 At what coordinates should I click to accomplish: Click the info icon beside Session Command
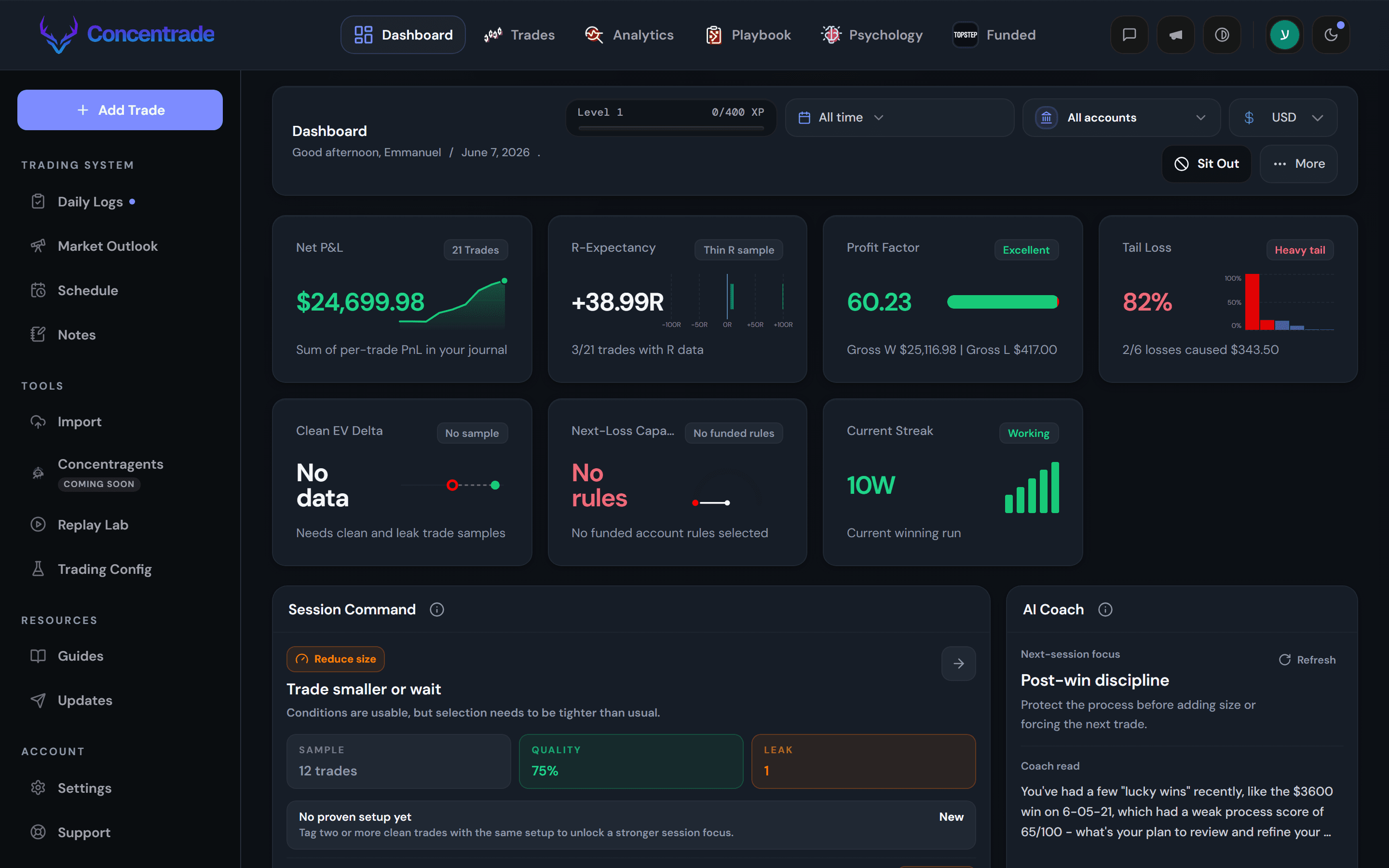(x=437, y=610)
